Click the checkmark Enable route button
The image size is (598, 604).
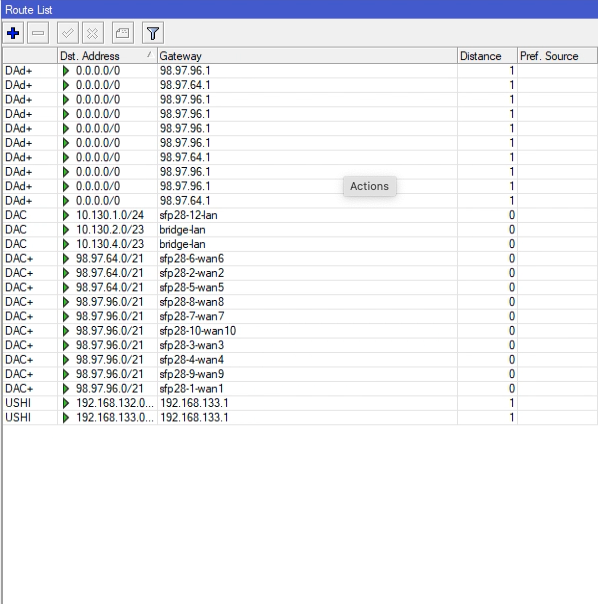(x=68, y=33)
